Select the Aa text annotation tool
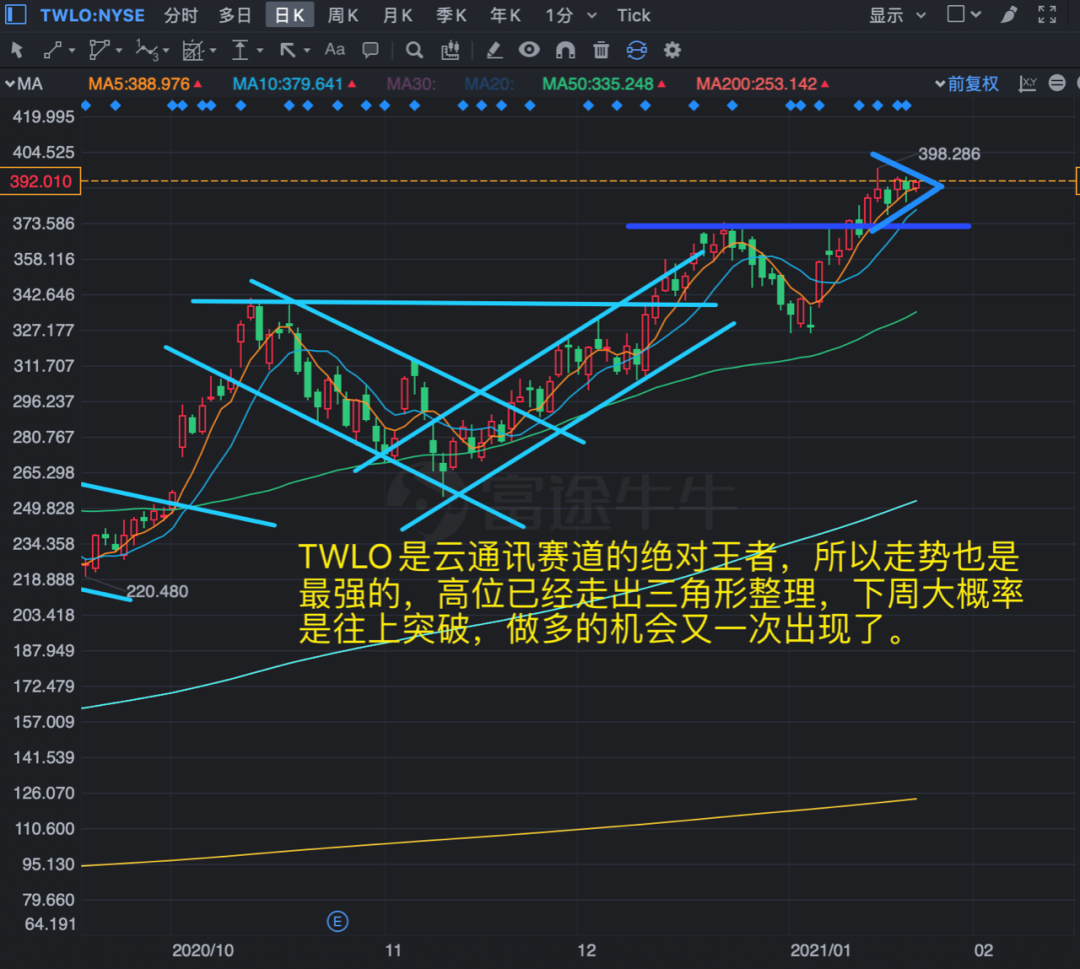 (335, 50)
